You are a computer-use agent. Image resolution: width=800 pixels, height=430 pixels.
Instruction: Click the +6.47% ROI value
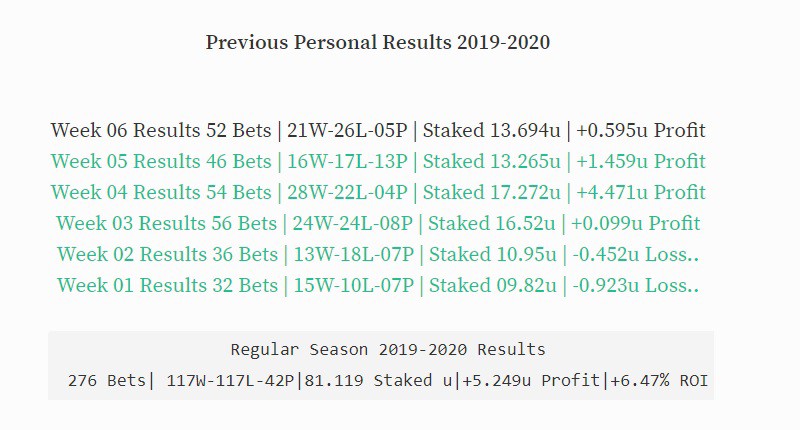coord(659,381)
